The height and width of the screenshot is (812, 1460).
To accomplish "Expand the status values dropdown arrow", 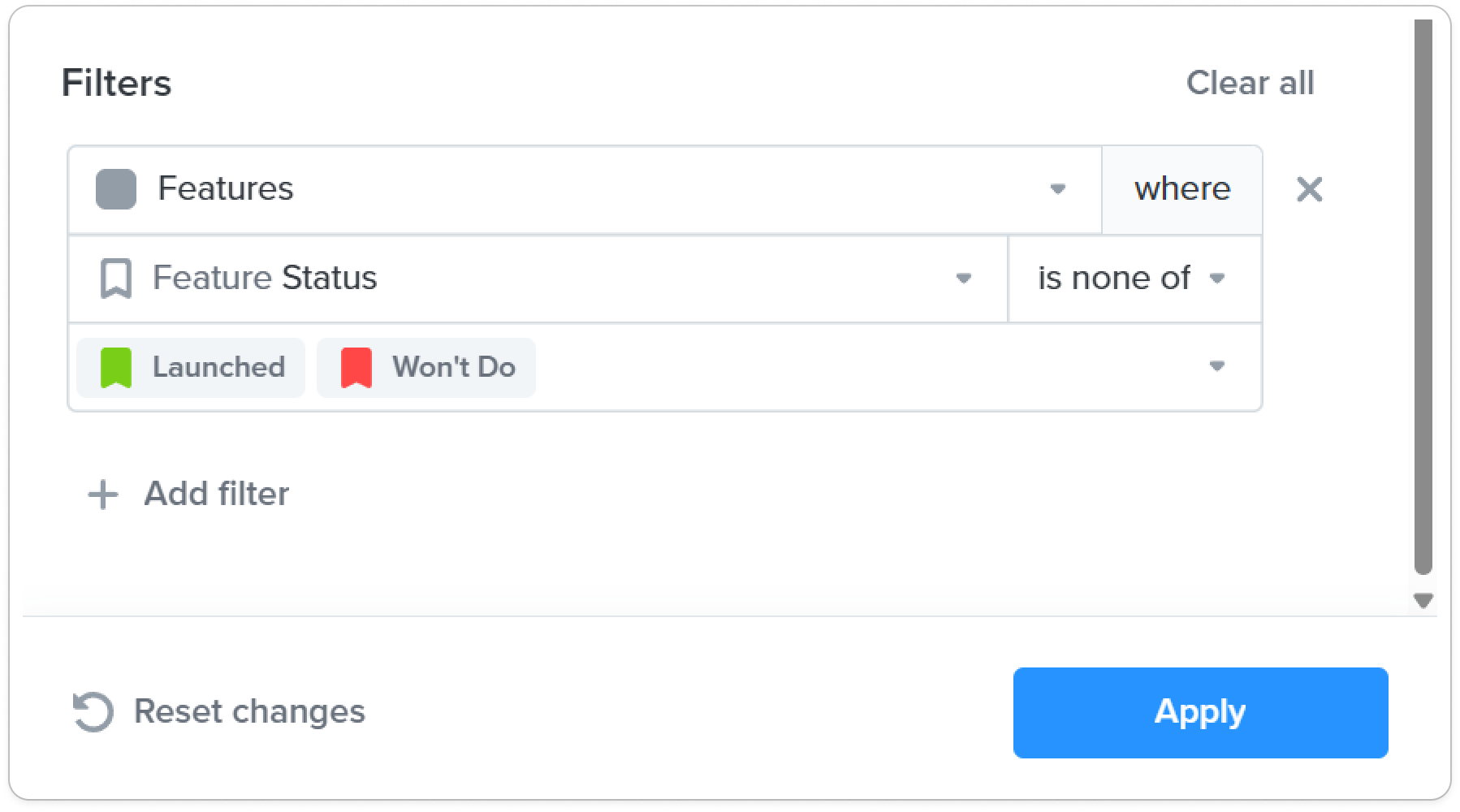I will click(1216, 366).
